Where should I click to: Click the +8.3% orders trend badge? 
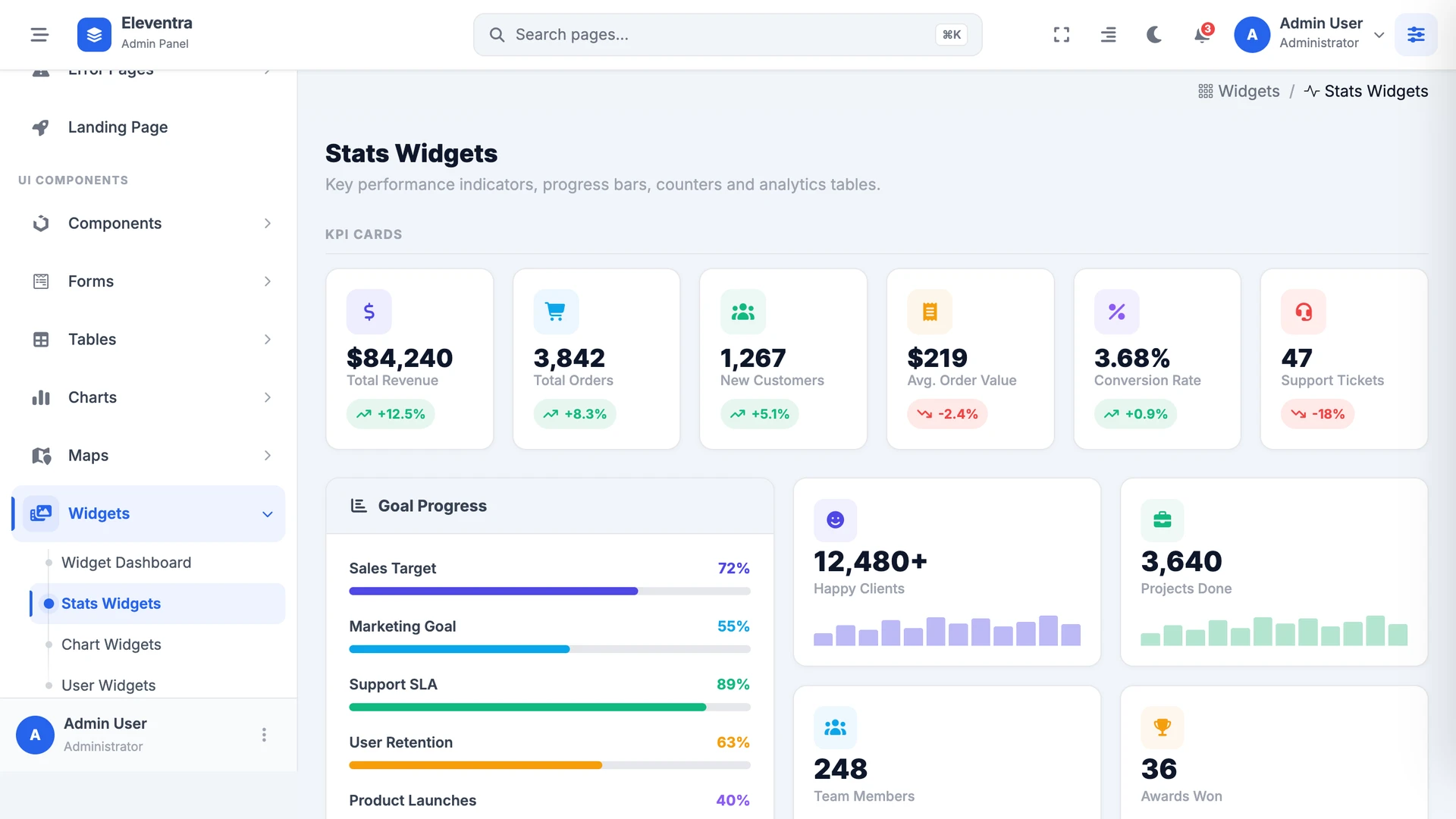pos(575,414)
